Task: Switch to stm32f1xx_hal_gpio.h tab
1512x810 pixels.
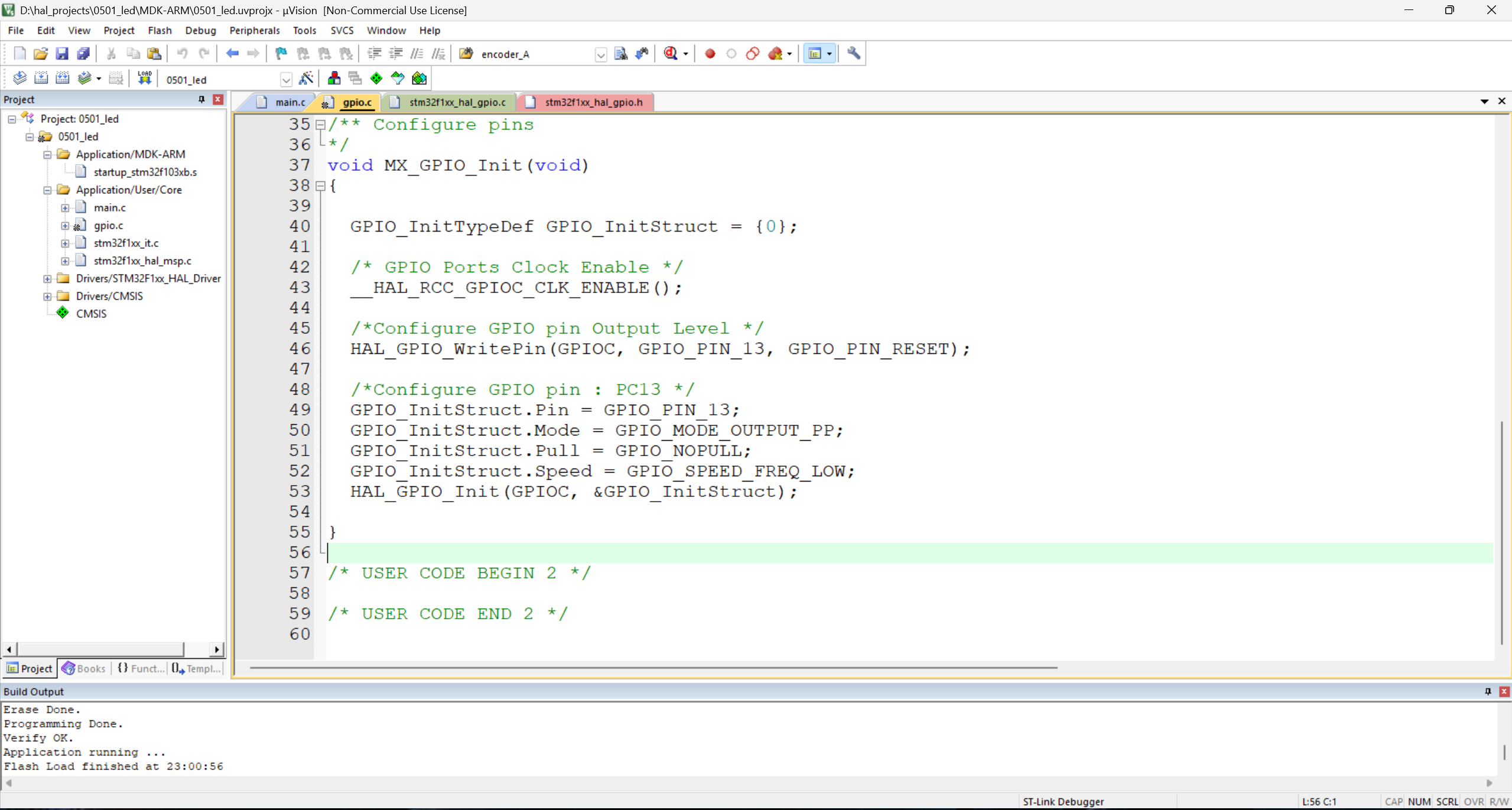Action: [x=593, y=102]
